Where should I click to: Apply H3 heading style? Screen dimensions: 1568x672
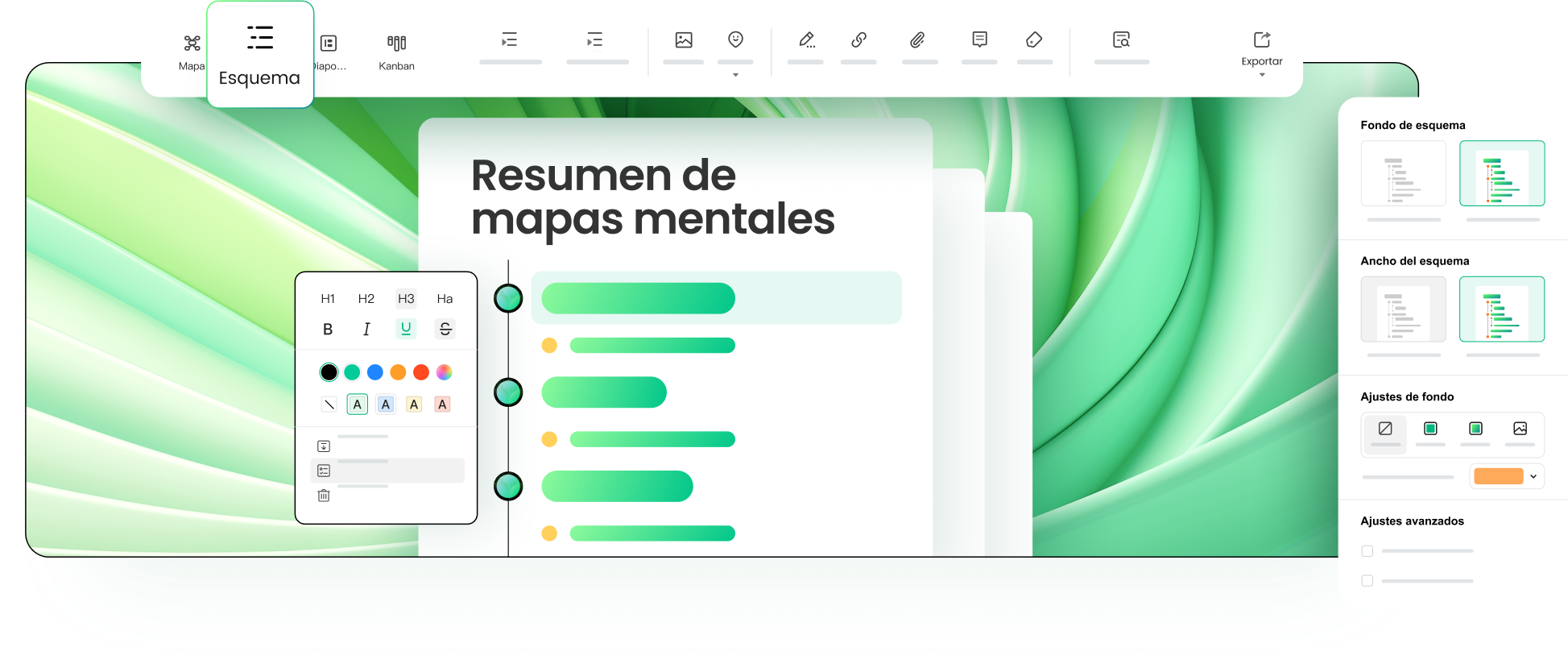(406, 298)
